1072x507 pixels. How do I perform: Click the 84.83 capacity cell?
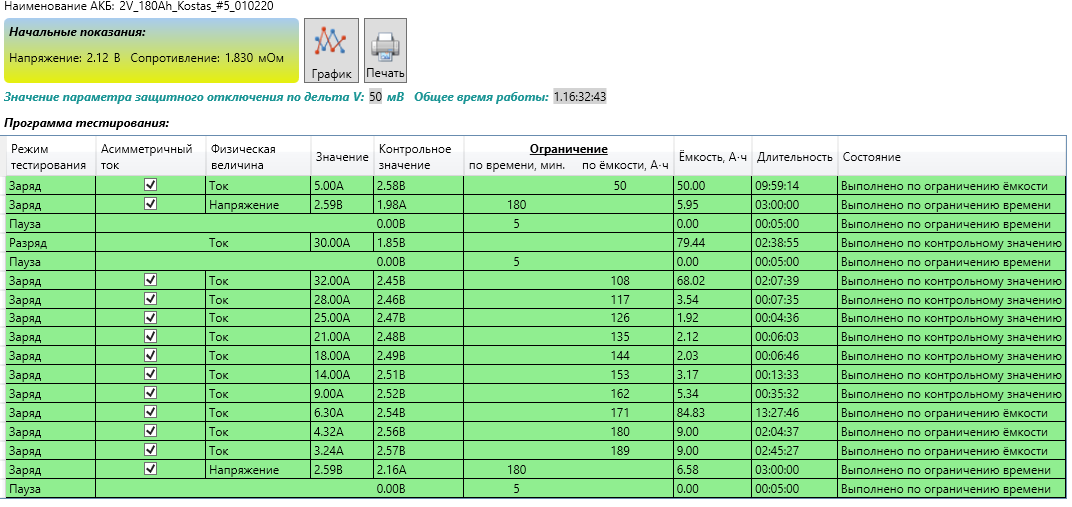[713, 413]
